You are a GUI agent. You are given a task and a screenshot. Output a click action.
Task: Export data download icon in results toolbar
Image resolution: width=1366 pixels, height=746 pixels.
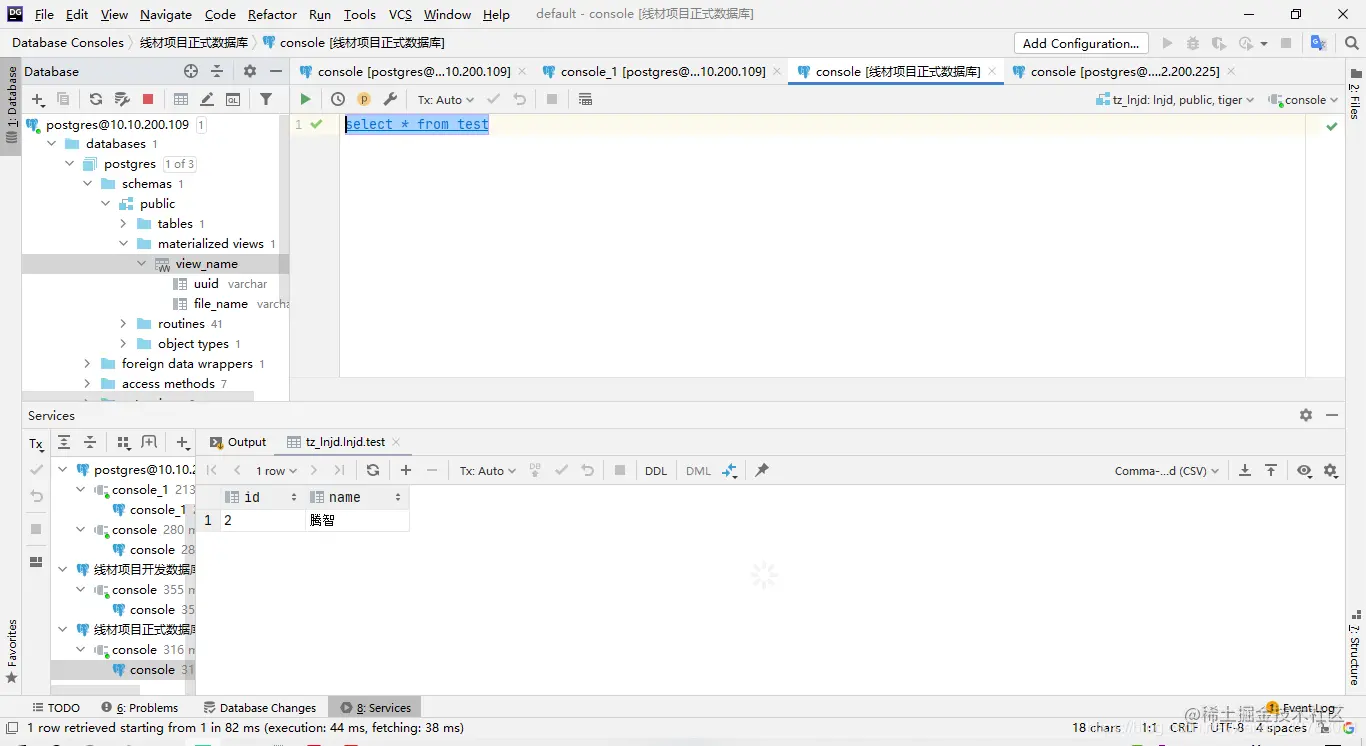[1245, 470]
